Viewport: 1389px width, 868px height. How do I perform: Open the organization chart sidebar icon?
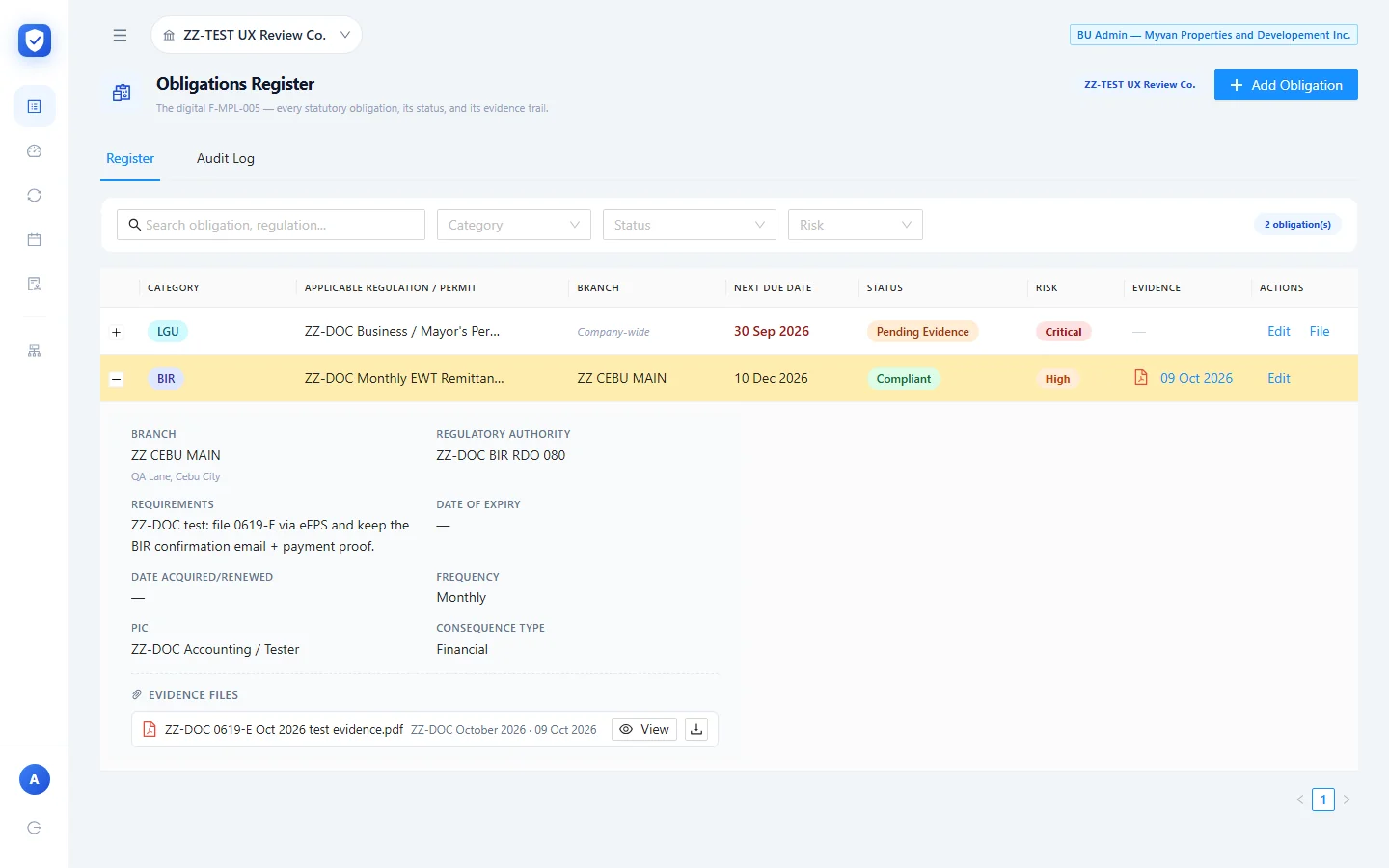coord(35,351)
